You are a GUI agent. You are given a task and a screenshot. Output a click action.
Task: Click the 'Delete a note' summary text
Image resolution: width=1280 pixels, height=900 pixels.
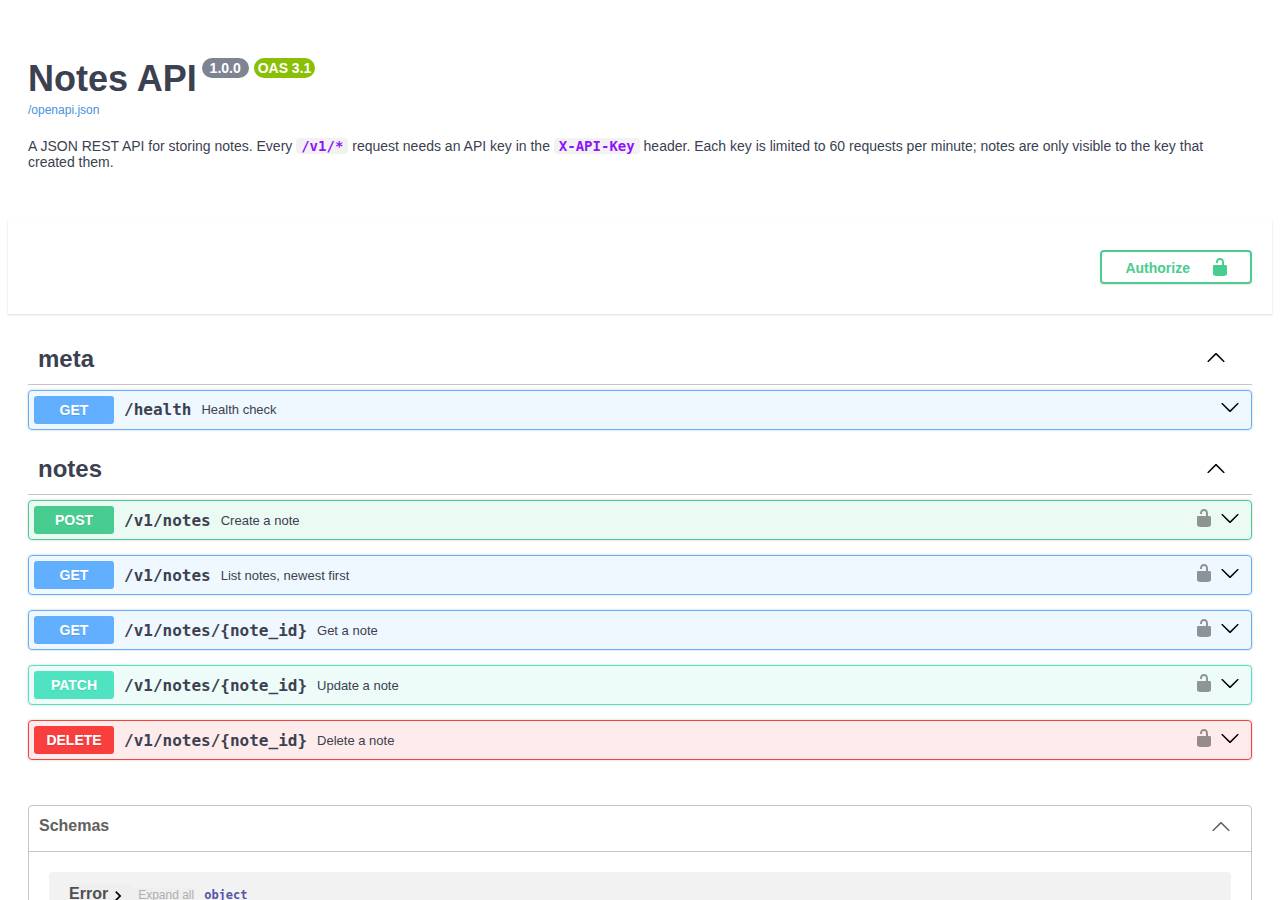356,741
